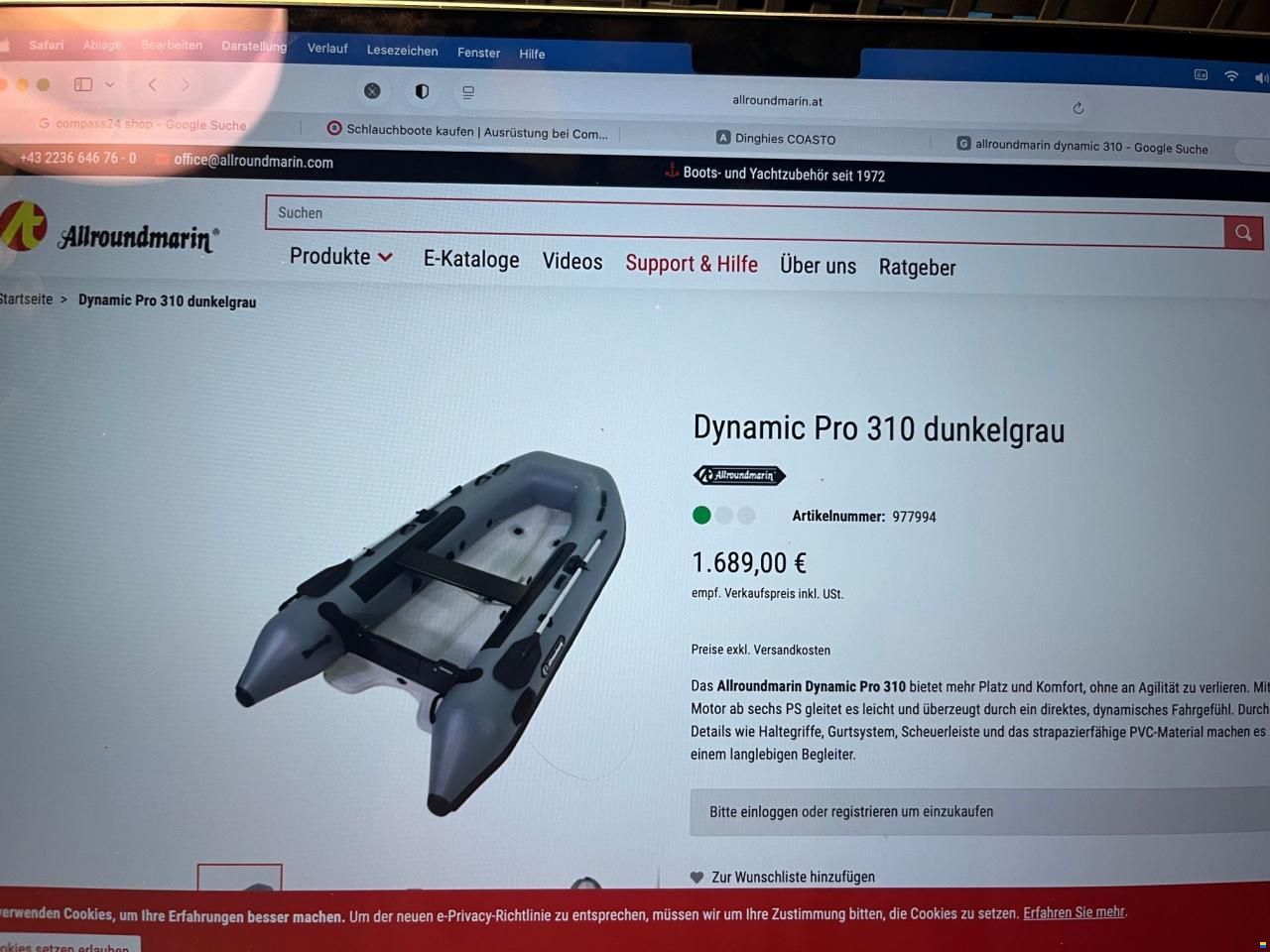Open the Lesezeichen menu in the menu bar
Viewport: 1270px width, 952px height.
(x=402, y=51)
